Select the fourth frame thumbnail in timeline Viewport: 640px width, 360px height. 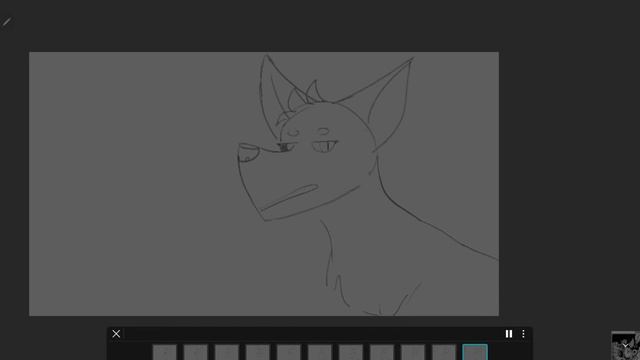click(258, 352)
